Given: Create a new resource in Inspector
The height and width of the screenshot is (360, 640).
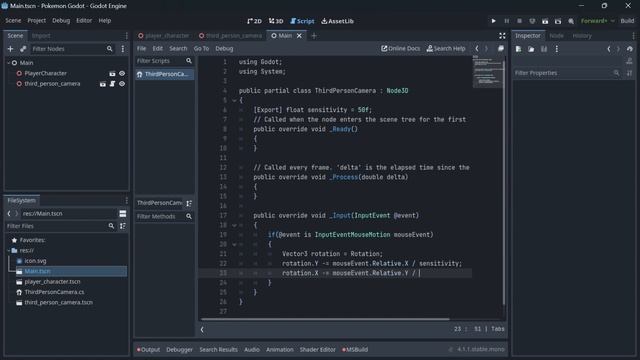Looking at the screenshot, I should 518,49.
